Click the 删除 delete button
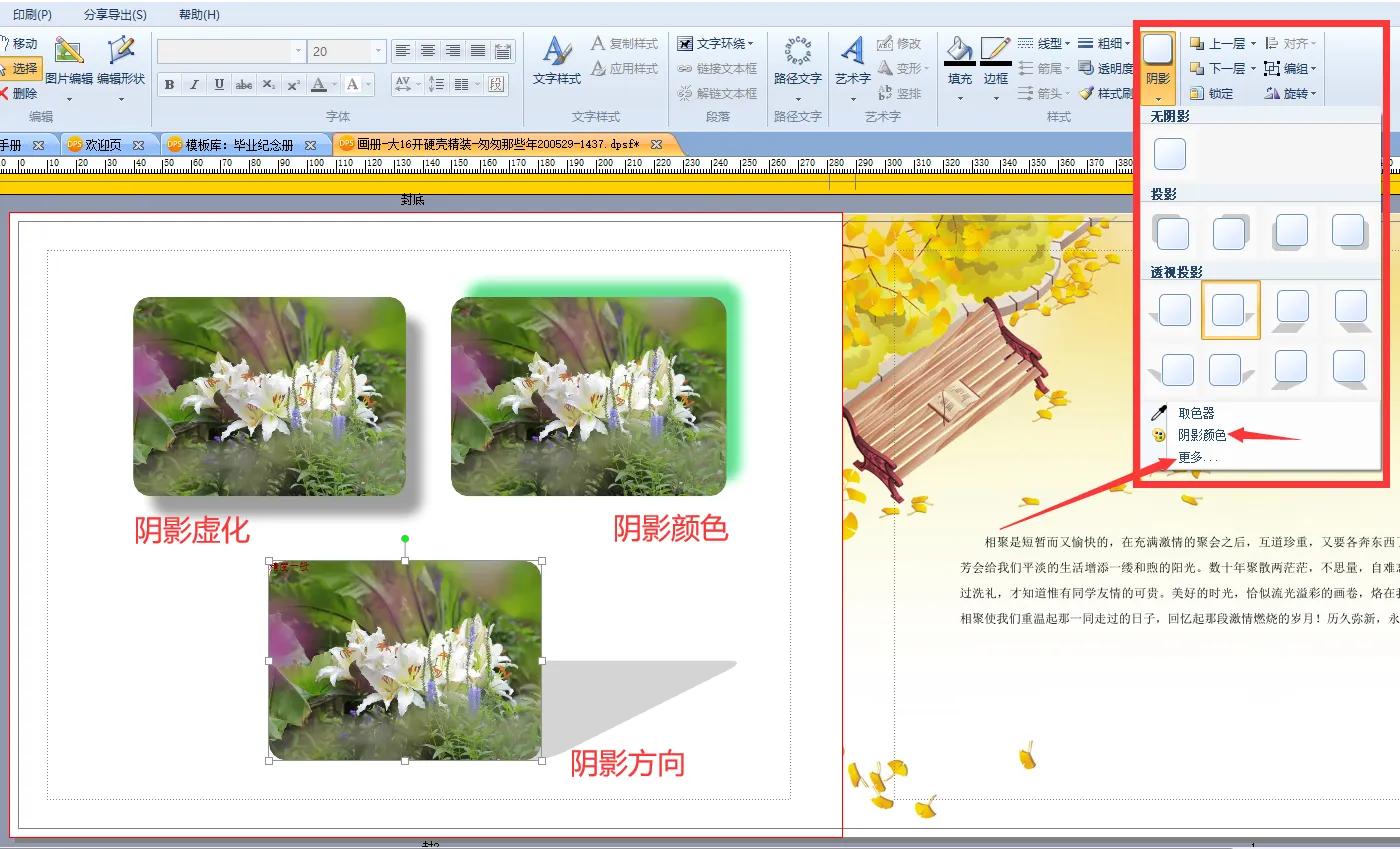Image resolution: width=1400 pixels, height=849 pixels. (x=20, y=94)
